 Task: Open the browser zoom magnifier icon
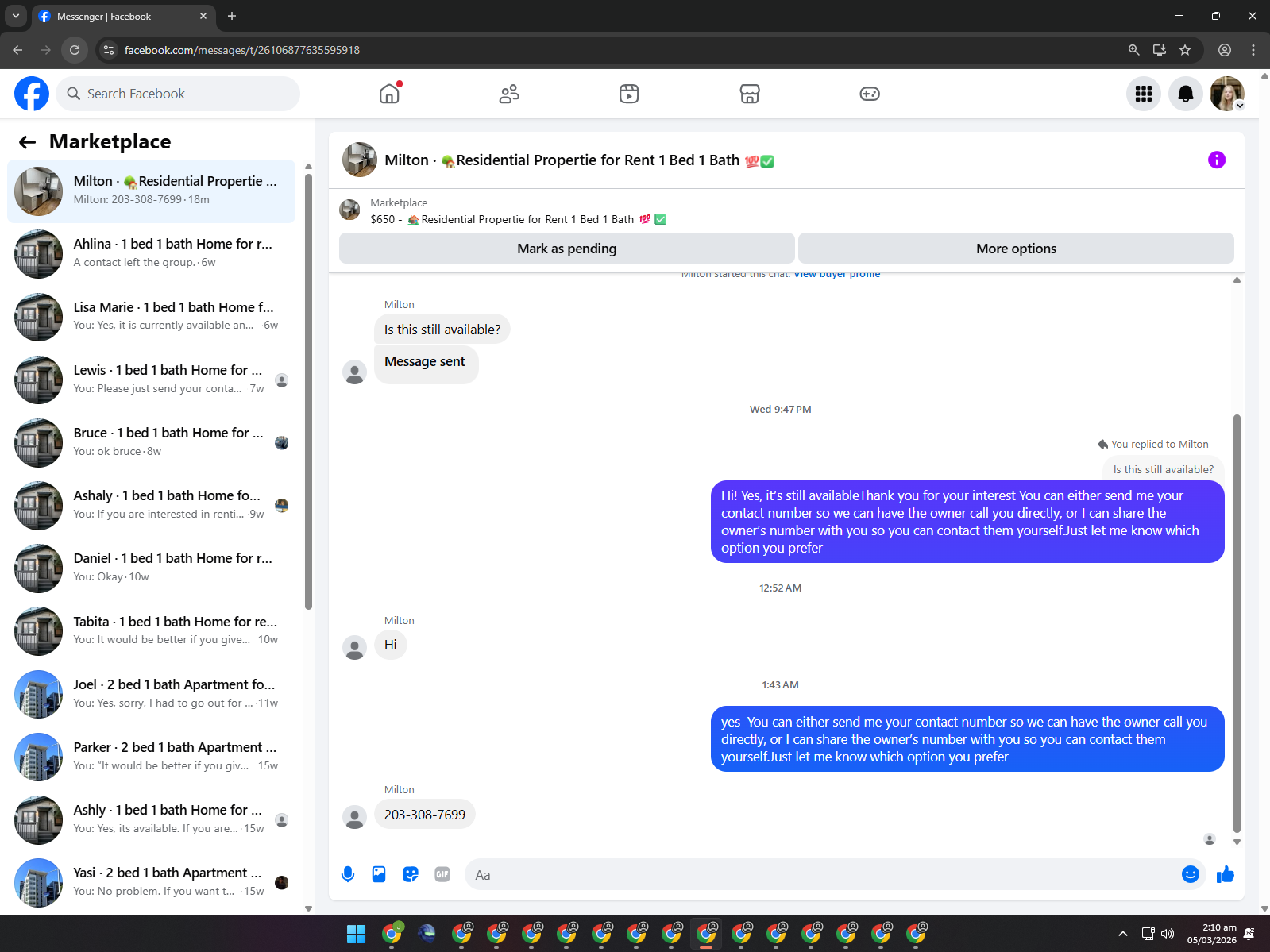coord(1134,50)
